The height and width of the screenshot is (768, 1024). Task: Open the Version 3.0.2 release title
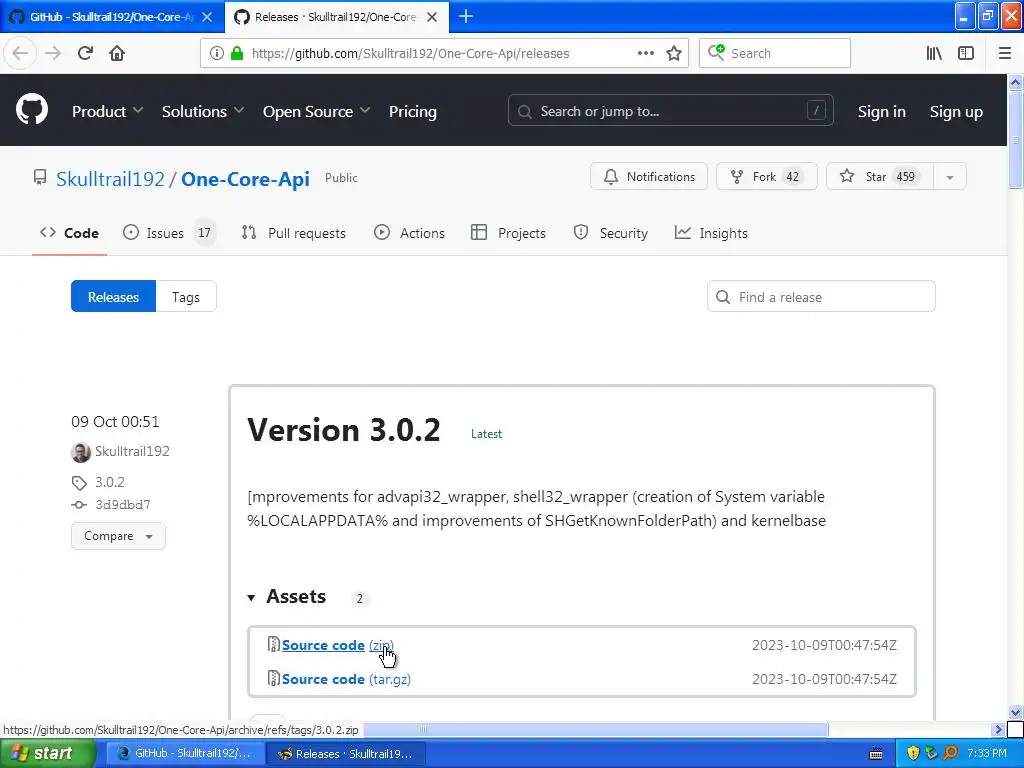344,430
